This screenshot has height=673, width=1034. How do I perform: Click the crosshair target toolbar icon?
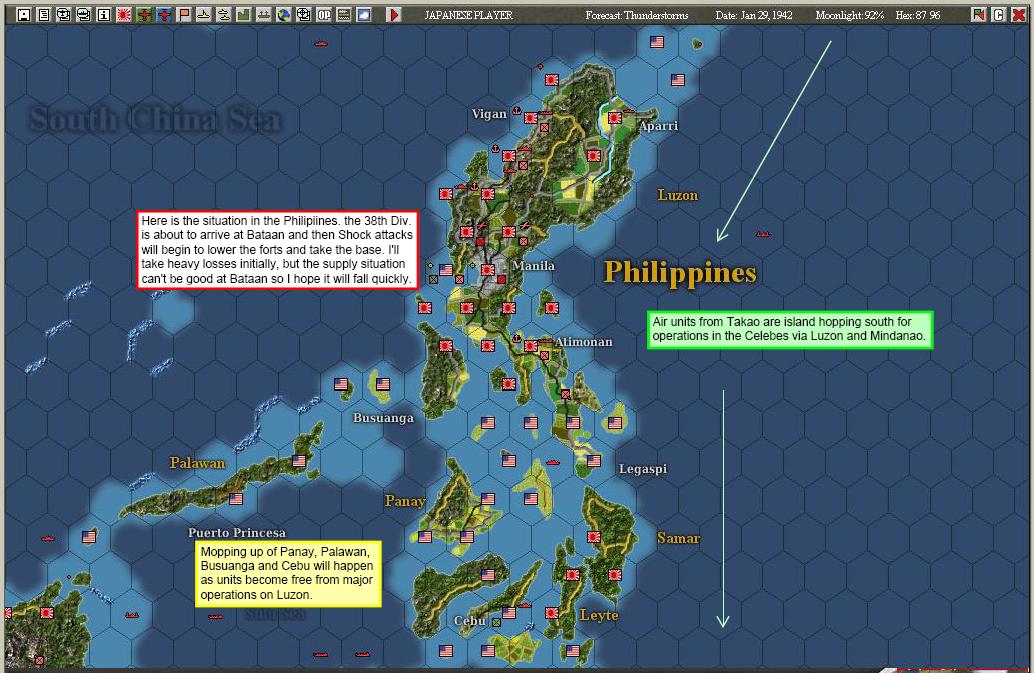[x=303, y=15]
